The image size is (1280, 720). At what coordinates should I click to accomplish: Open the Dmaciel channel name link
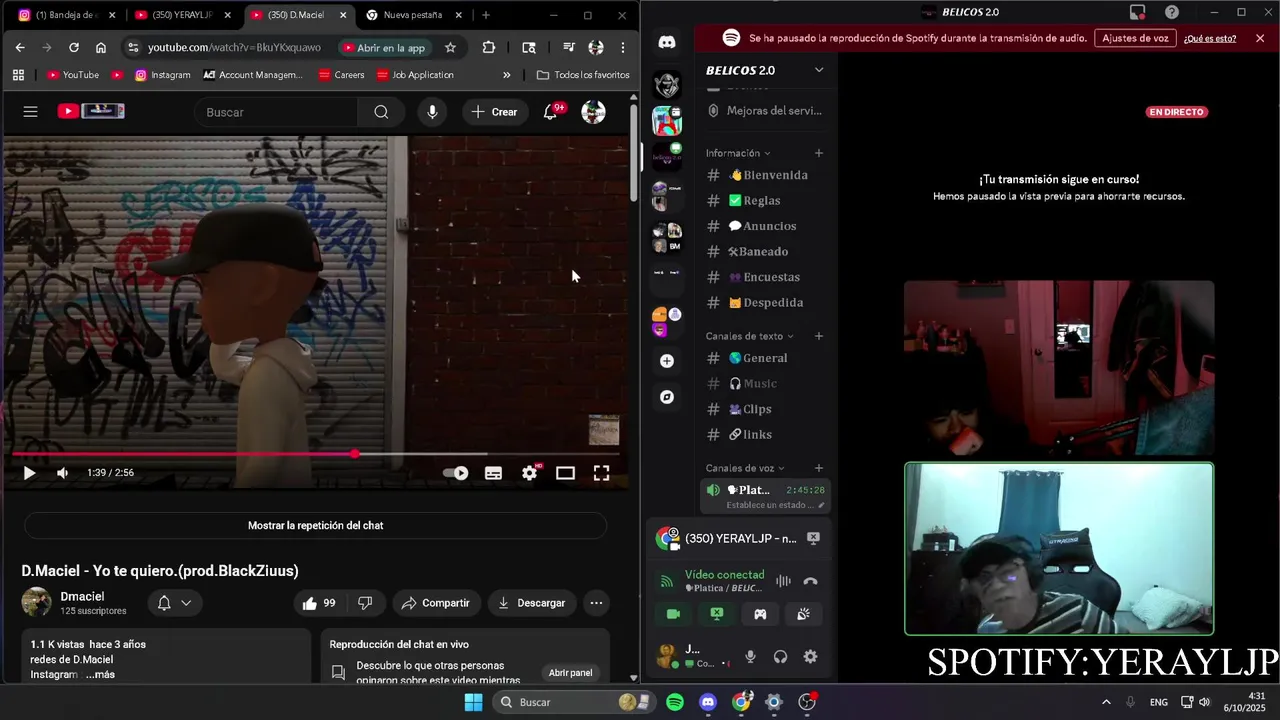[82, 596]
